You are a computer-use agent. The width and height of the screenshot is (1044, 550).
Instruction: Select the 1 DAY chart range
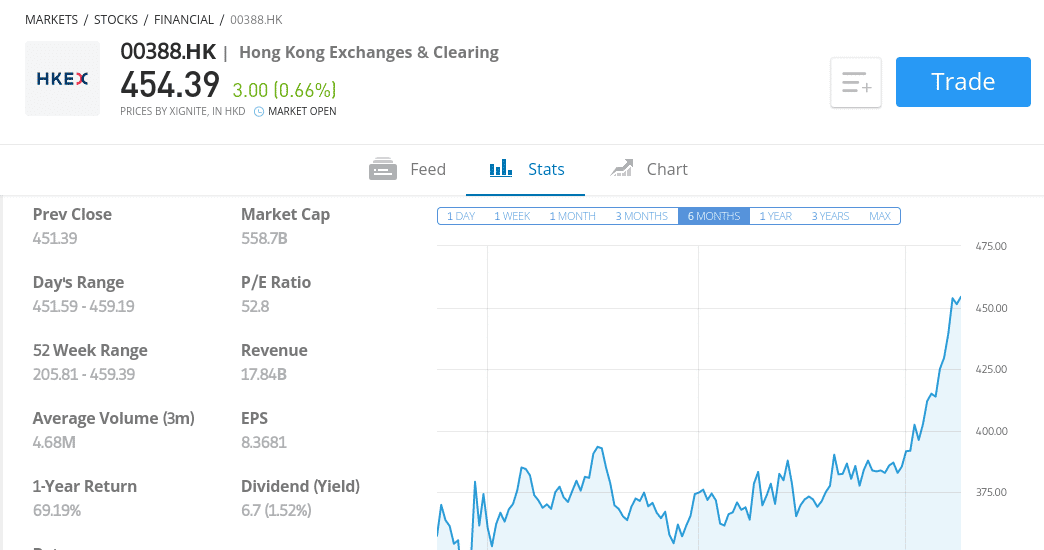[x=461, y=216]
